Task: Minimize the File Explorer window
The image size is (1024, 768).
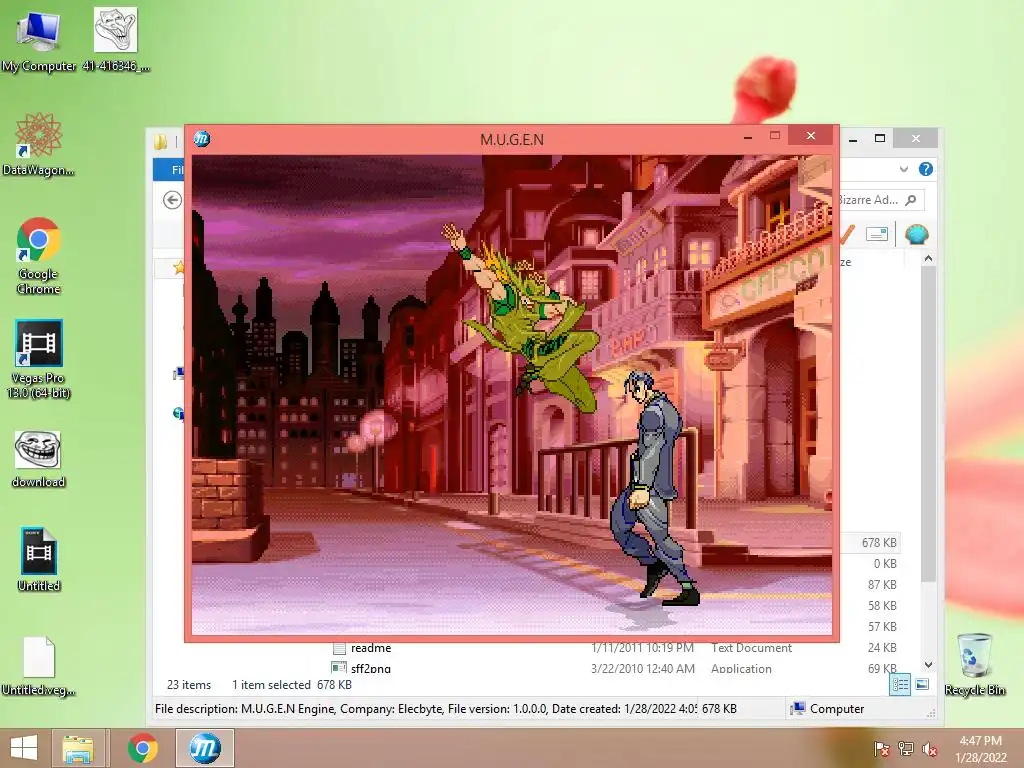Action: coord(852,138)
